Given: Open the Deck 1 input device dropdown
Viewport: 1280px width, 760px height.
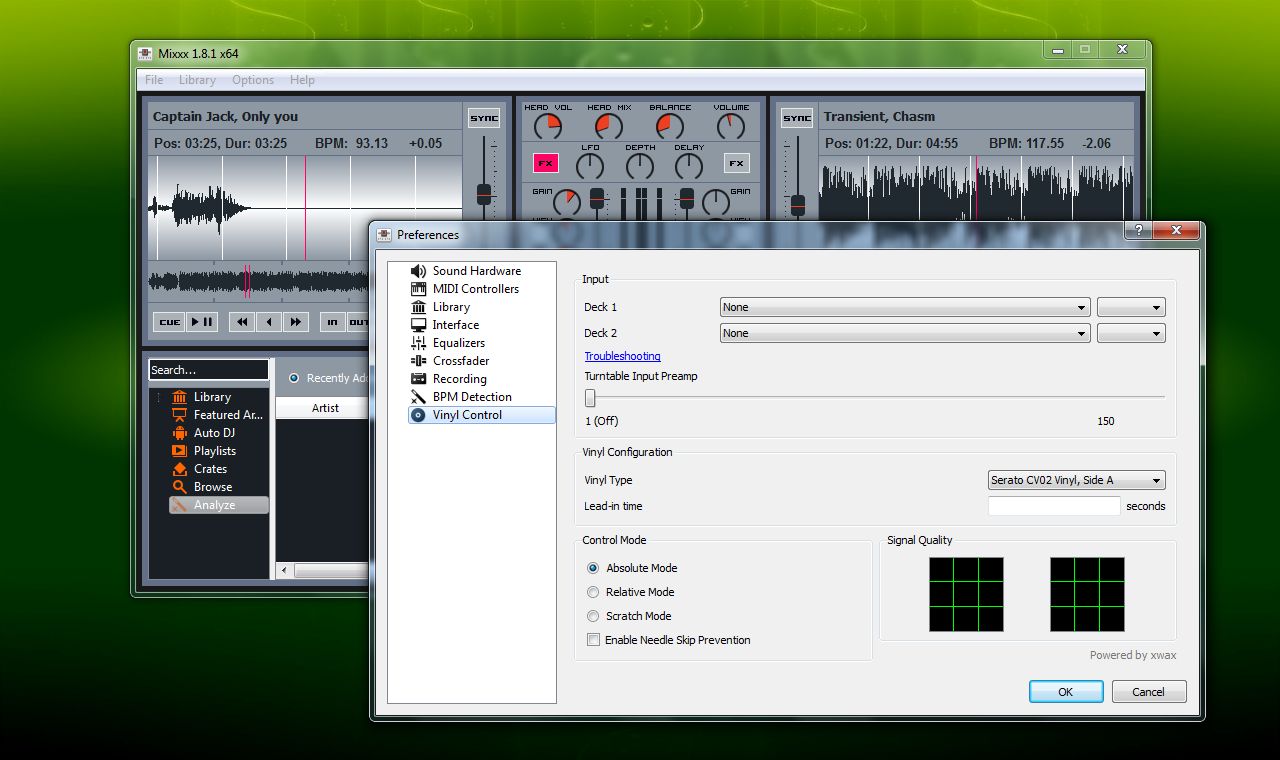Looking at the screenshot, I should [x=905, y=307].
